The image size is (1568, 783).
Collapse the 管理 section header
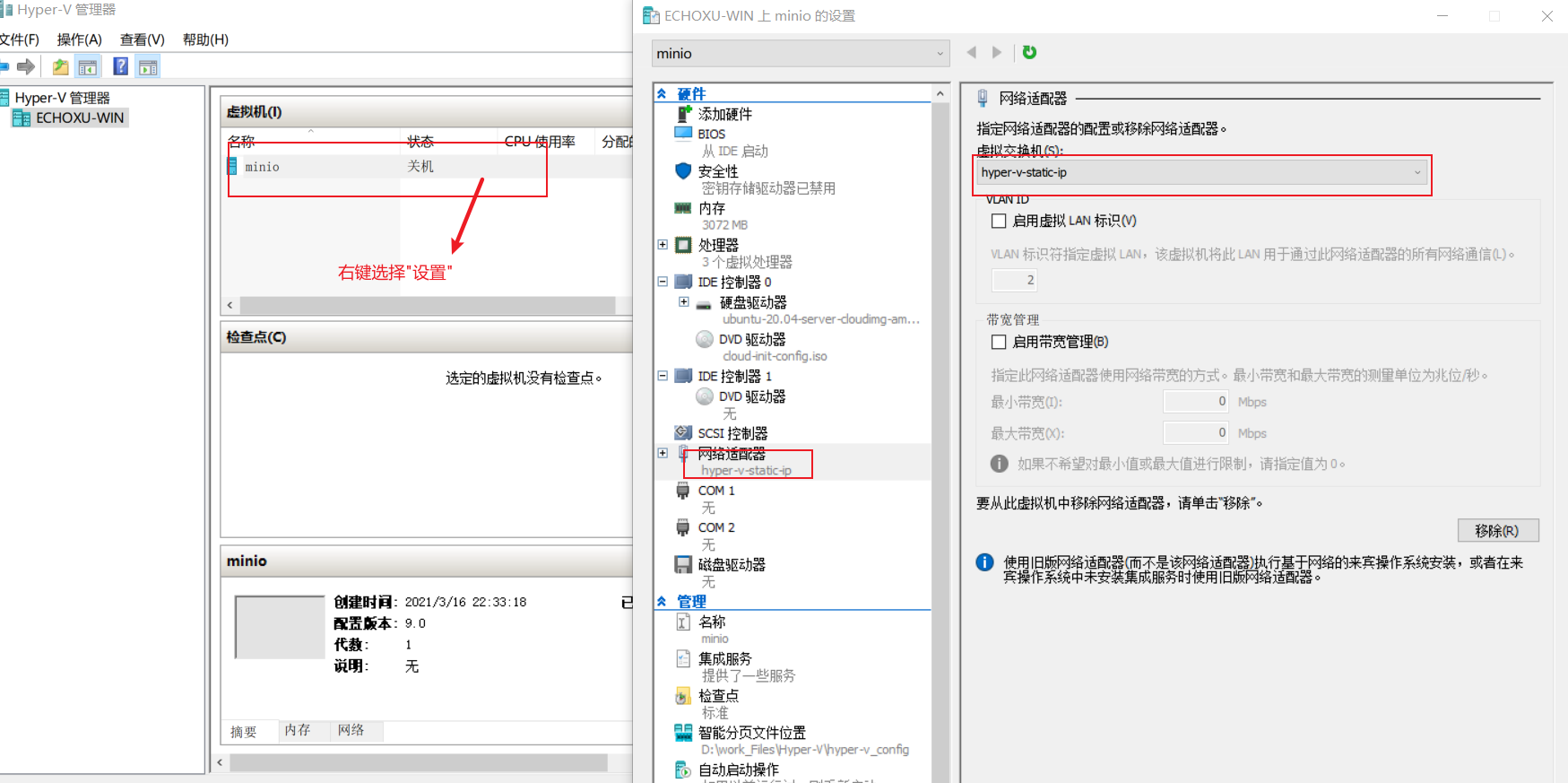tap(662, 601)
